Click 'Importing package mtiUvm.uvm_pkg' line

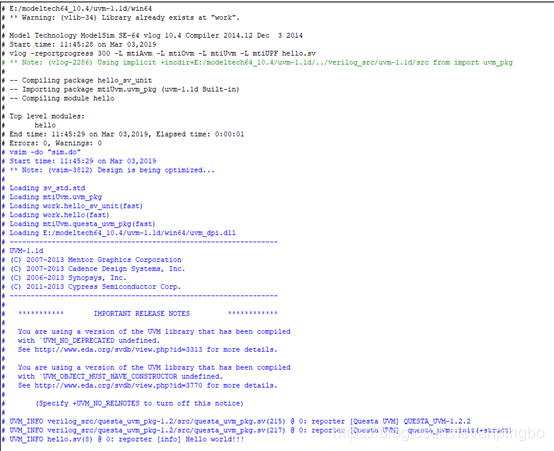[x=124, y=89]
